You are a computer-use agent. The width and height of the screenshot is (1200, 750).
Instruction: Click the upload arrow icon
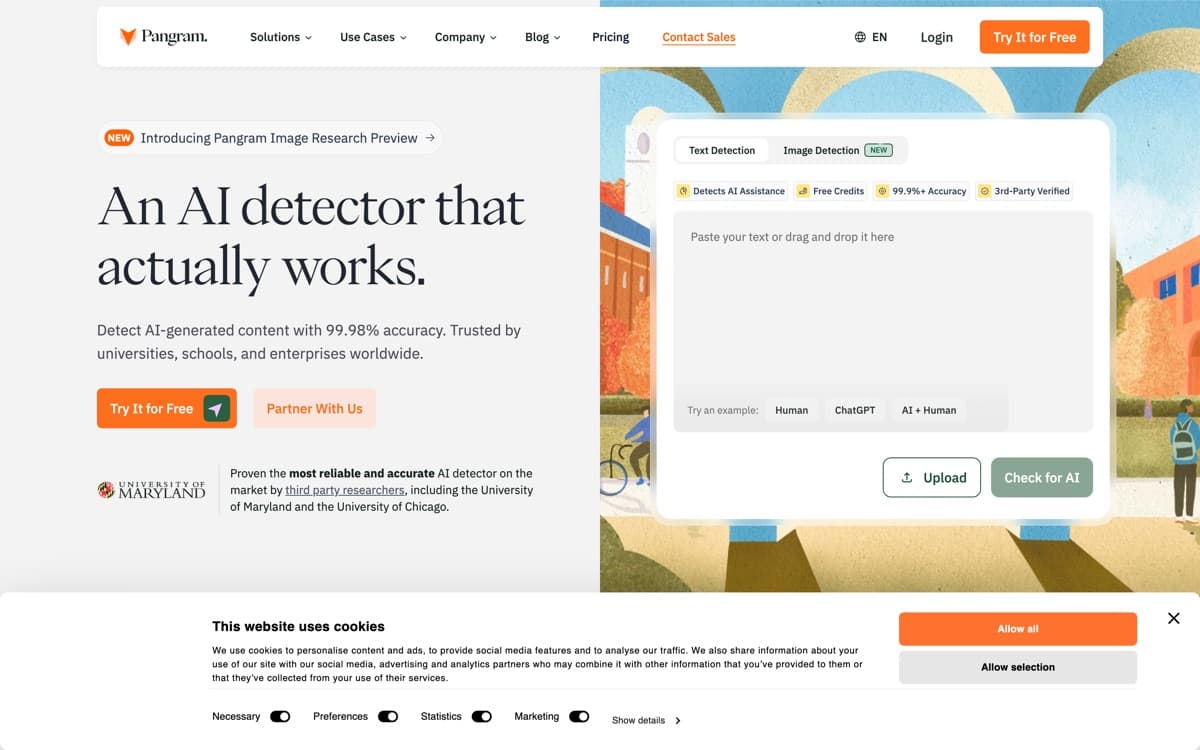(907, 478)
